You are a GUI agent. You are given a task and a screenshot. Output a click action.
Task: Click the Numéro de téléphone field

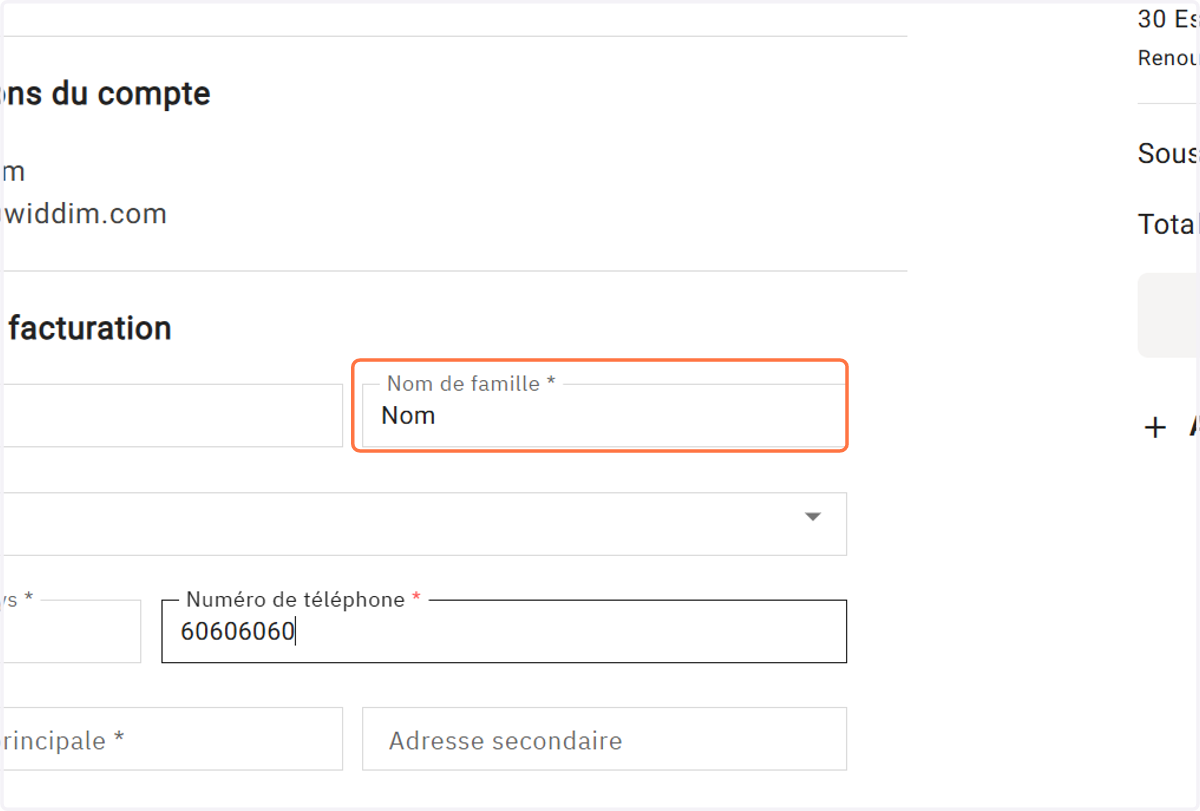coord(504,631)
